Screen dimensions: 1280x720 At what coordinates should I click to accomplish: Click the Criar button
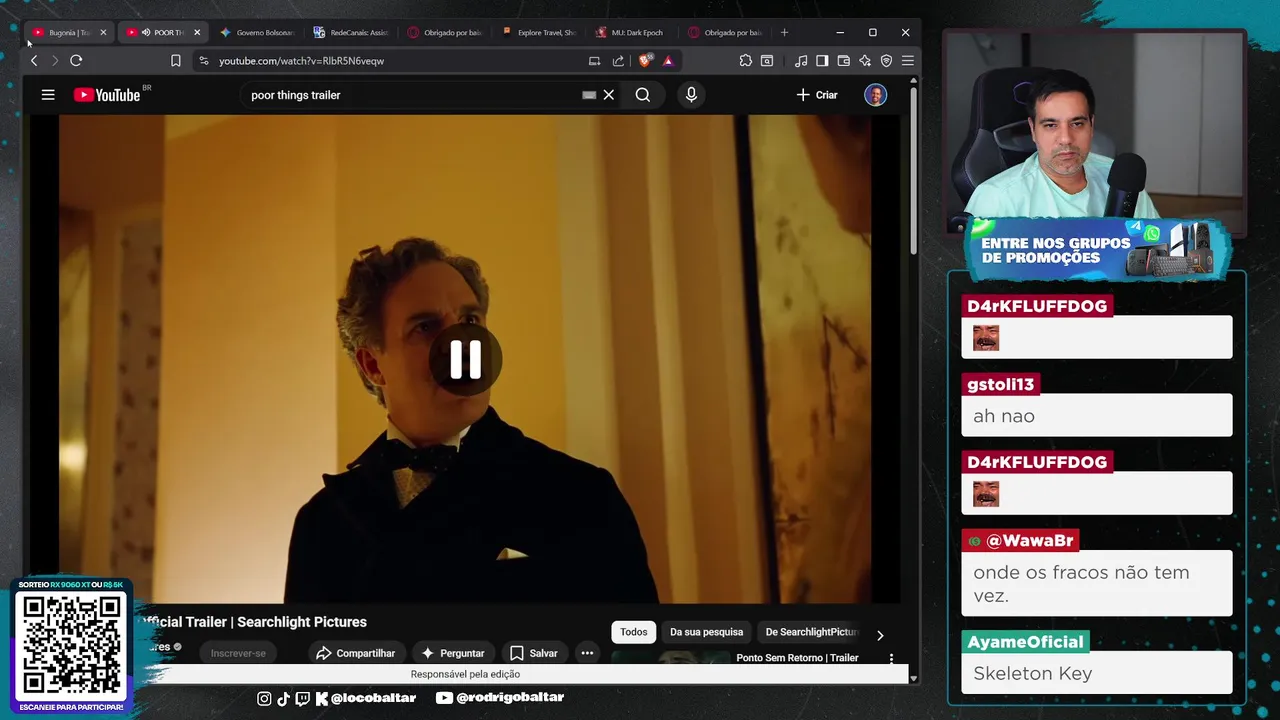pos(817,95)
